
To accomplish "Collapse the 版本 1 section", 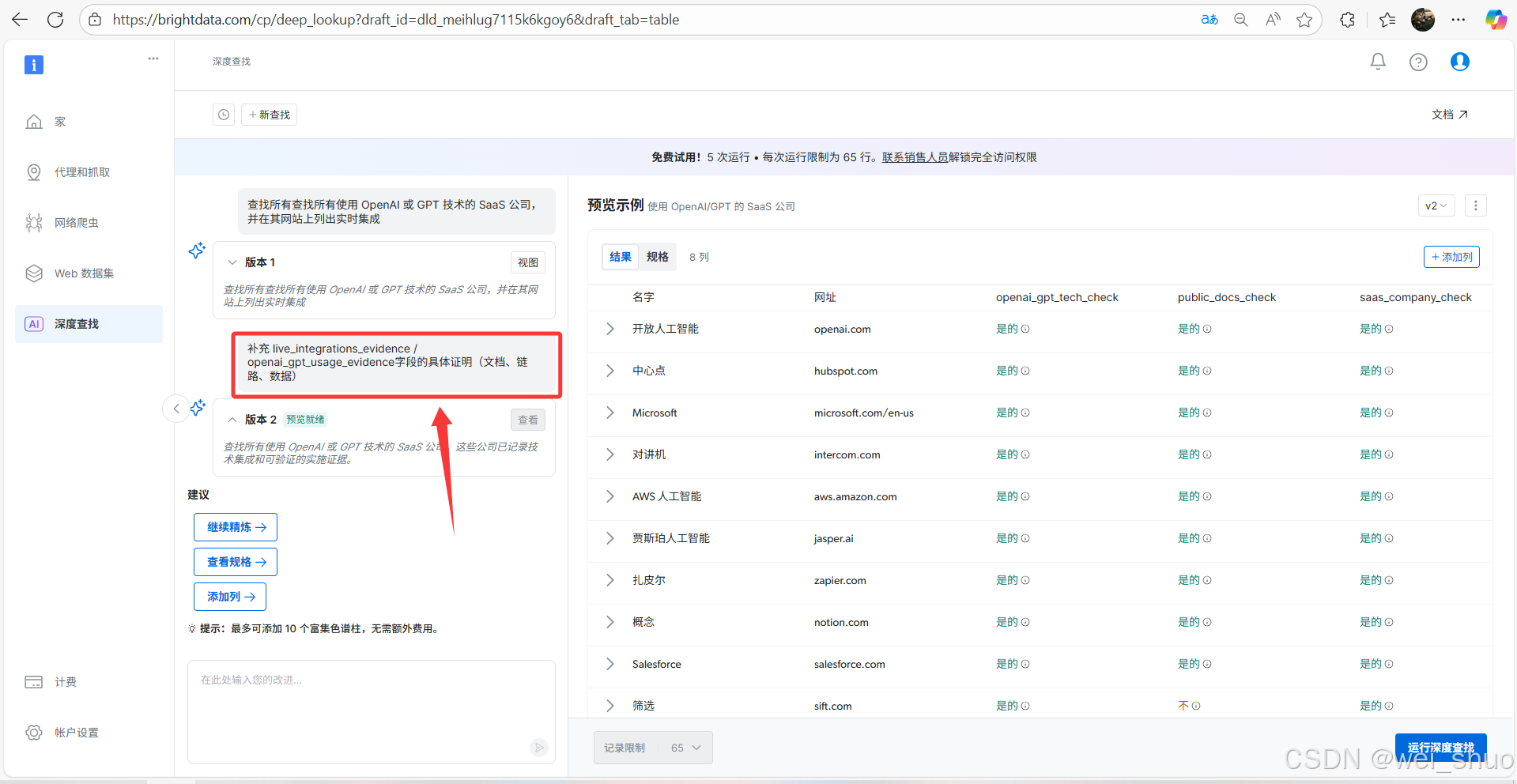I will pyautogui.click(x=232, y=262).
